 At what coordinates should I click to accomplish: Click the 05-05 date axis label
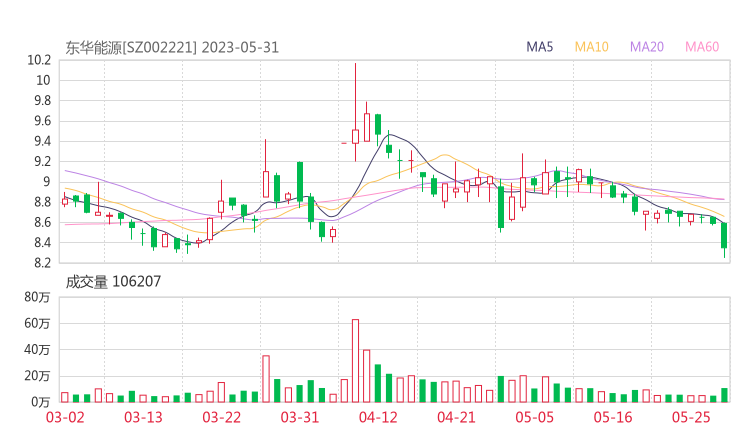[535, 417]
